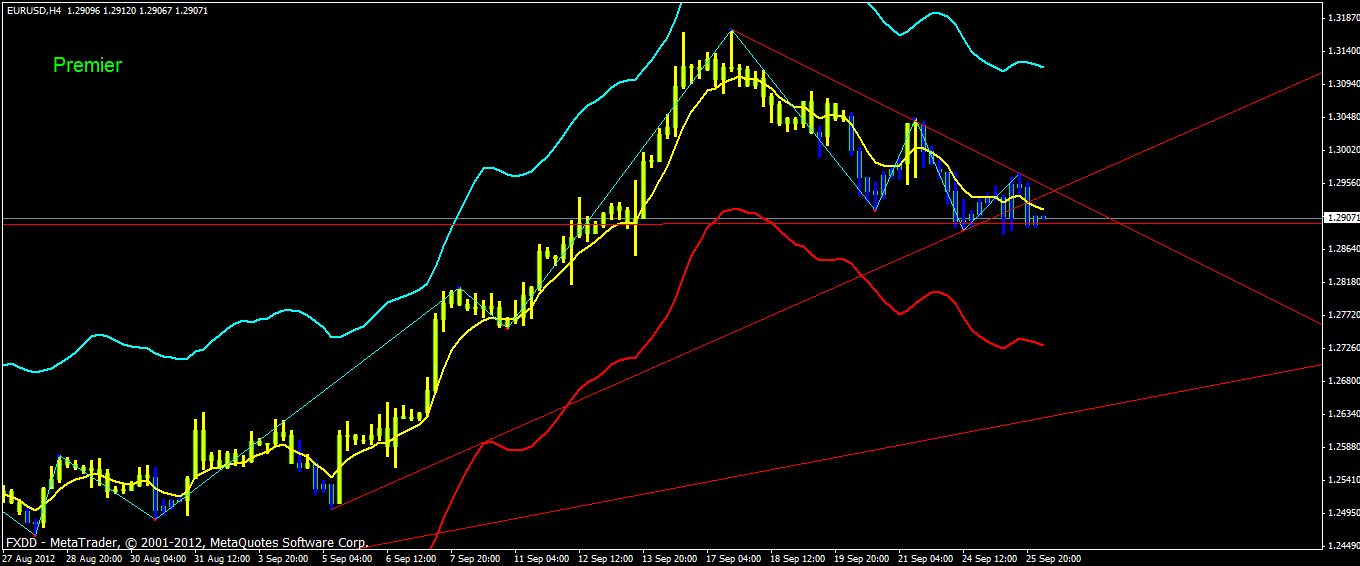Click the 1.27260 price scale label
The image size is (1360, 566).
pyautogui.click(x=1341, y=348)
